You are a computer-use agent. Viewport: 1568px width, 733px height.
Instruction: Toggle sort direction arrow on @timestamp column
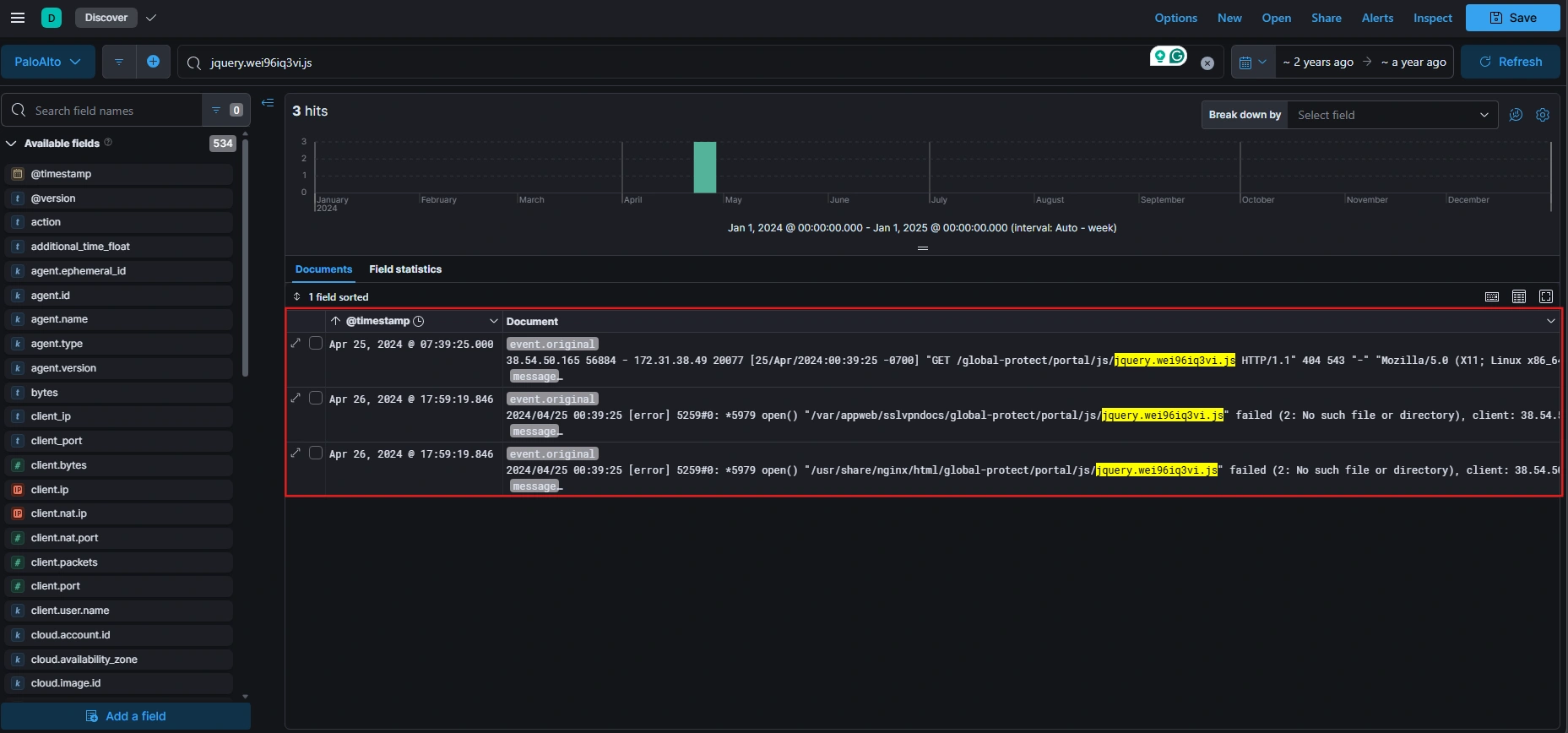click(x=336, y=321)
